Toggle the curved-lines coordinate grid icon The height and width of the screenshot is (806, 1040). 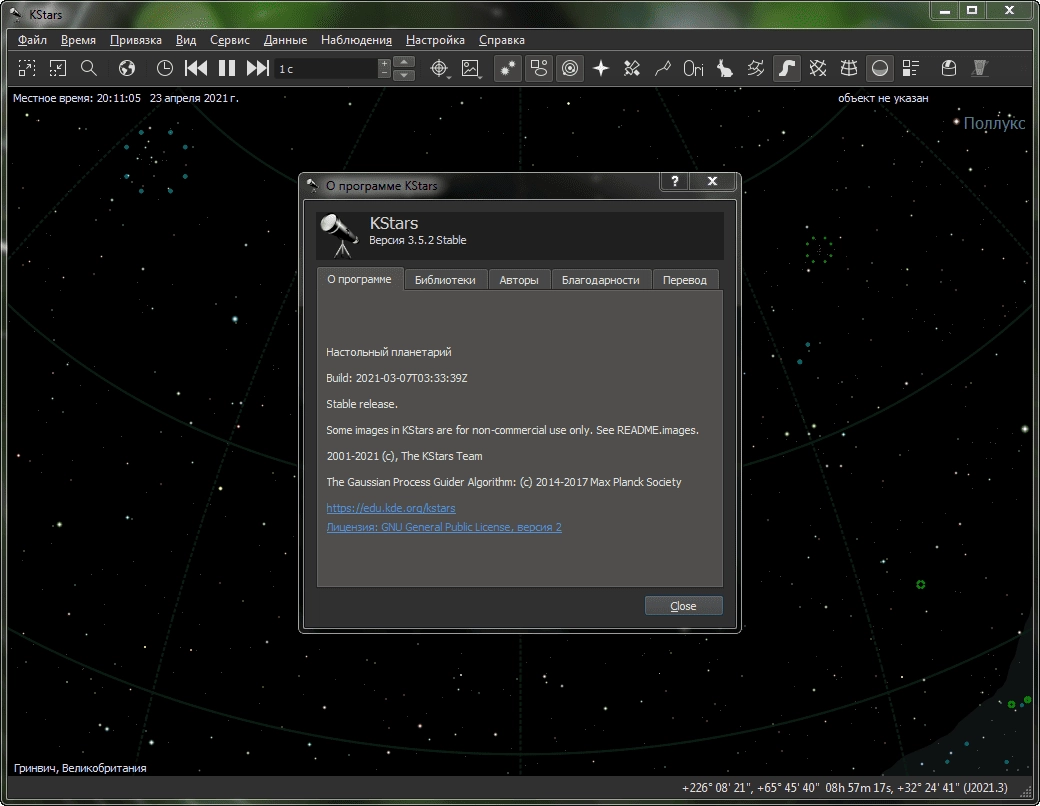849,68
